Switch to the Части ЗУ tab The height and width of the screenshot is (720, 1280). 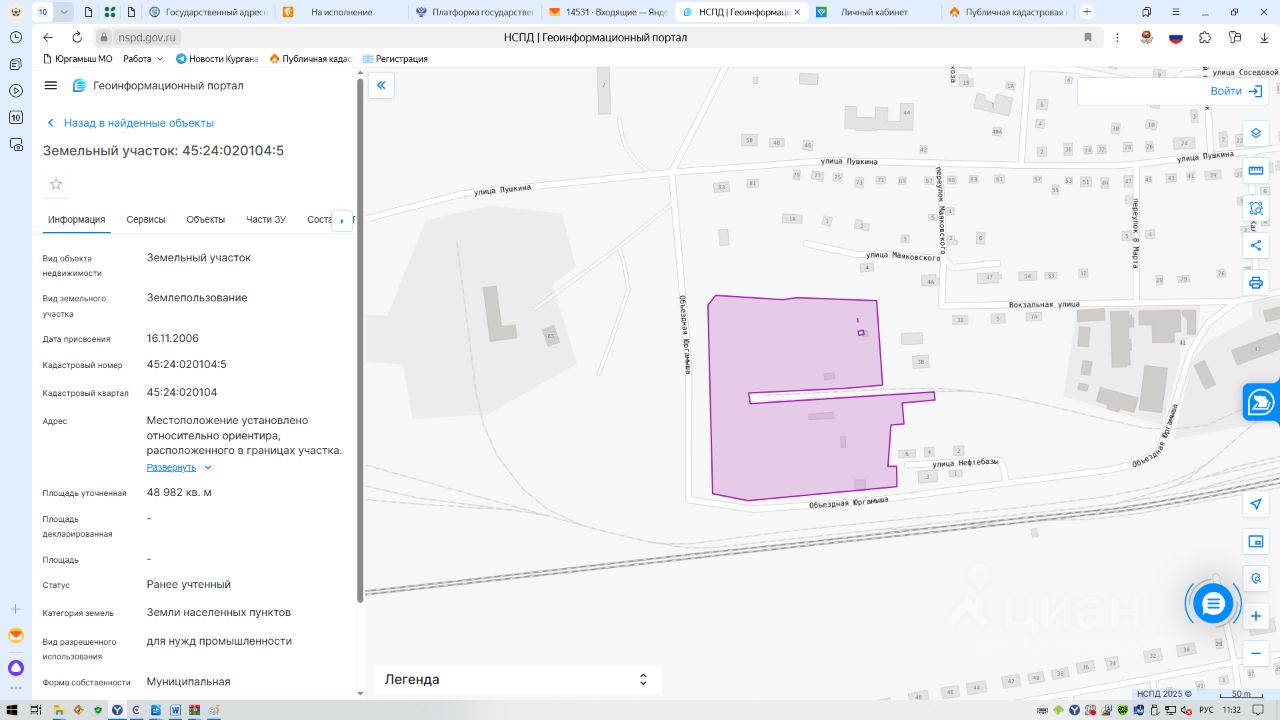[266, 220]
